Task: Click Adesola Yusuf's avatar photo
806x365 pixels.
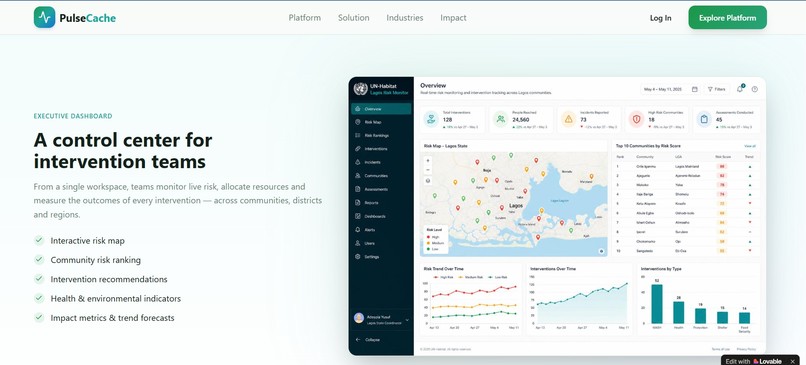Action: coord(359,318)
